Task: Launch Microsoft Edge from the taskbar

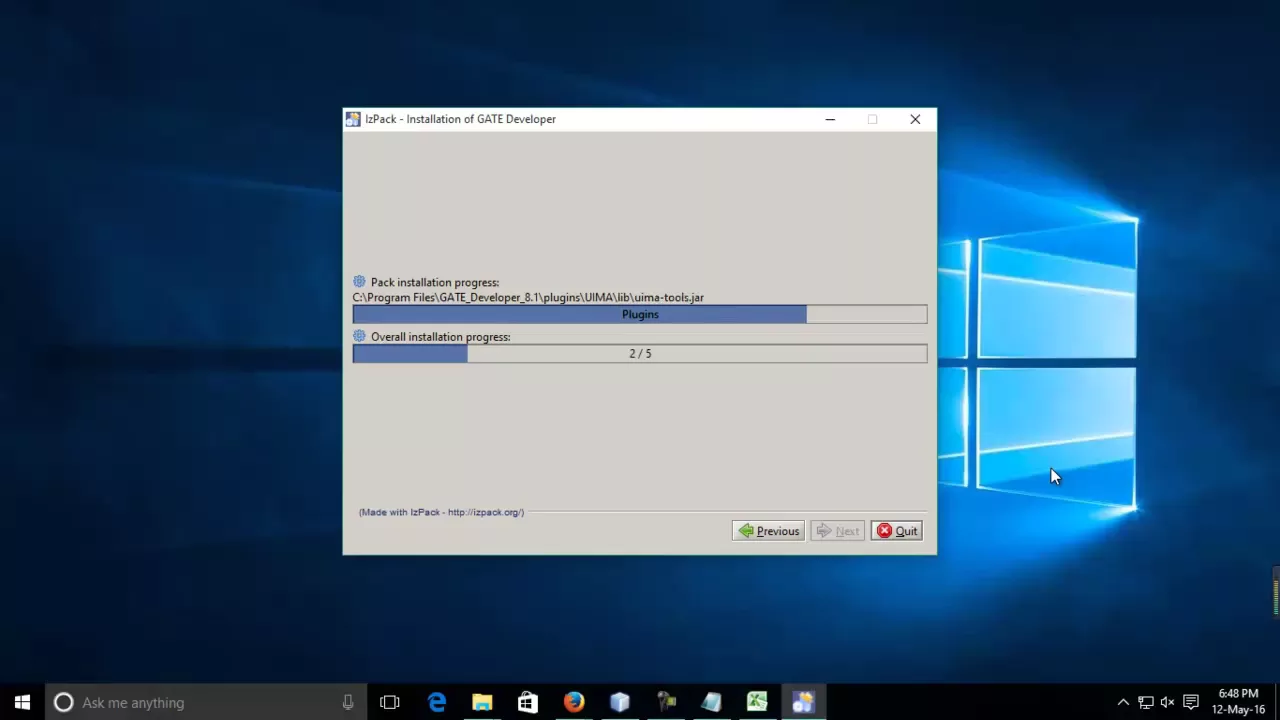Action: pyautogui.click(x=437, y=703)
